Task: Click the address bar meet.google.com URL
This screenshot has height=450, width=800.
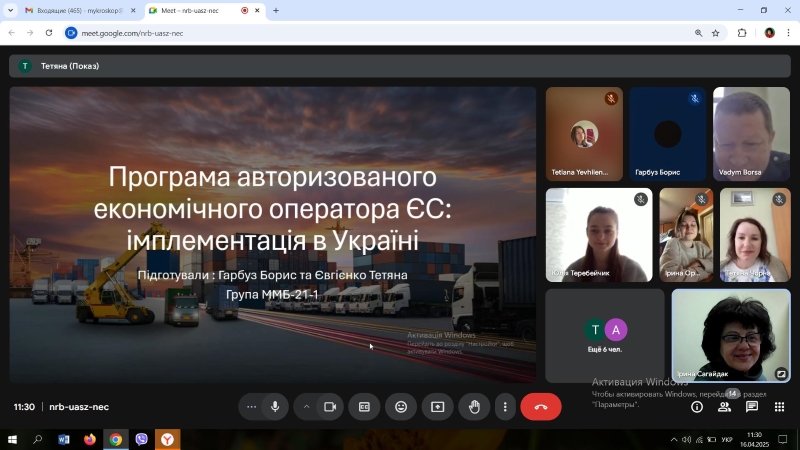Action: (132, 33)
